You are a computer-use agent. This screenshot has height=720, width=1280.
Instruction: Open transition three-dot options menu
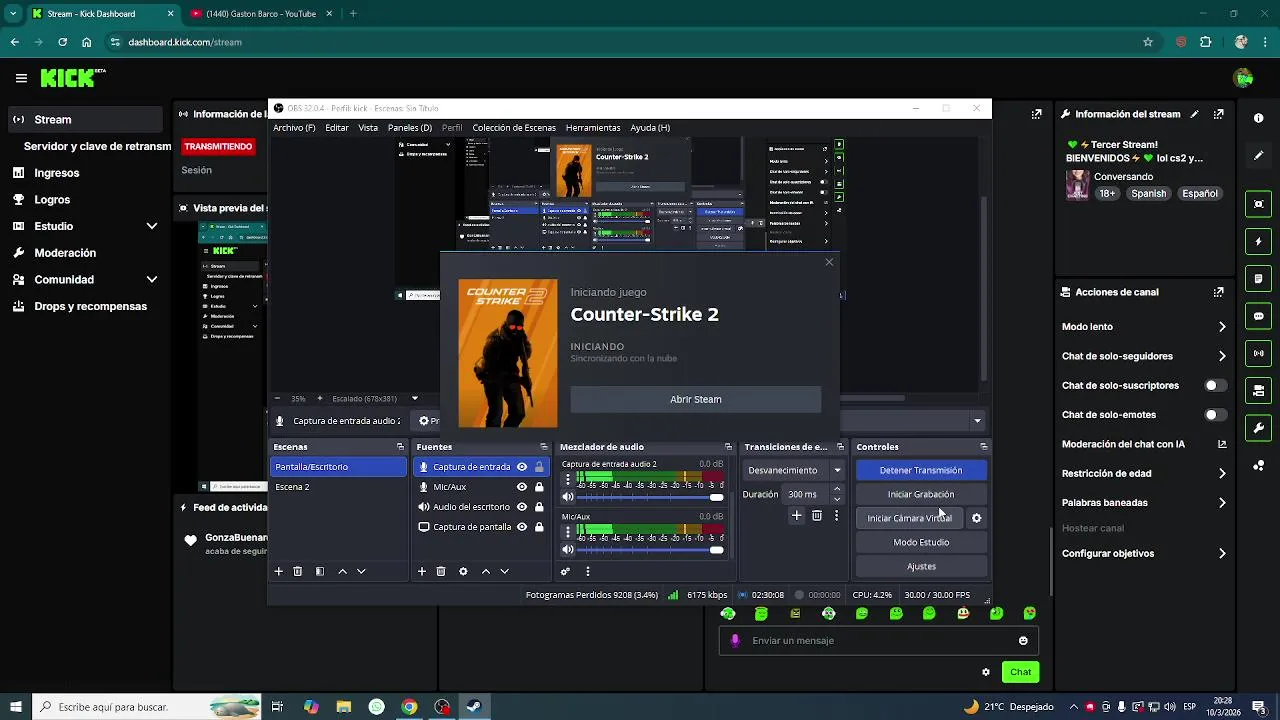click(x=836, y=515)
